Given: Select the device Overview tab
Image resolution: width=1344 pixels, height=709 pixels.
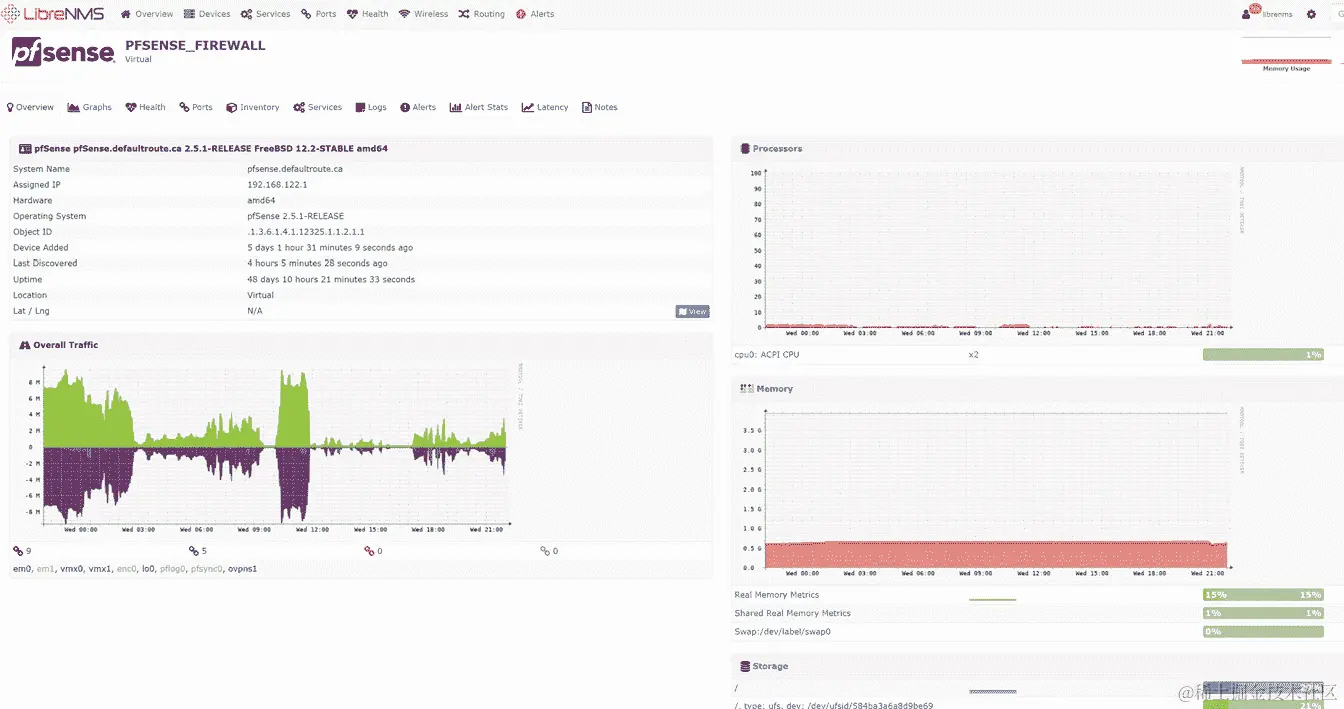Looking at the screenshot, I should click(x=31, y=107).
